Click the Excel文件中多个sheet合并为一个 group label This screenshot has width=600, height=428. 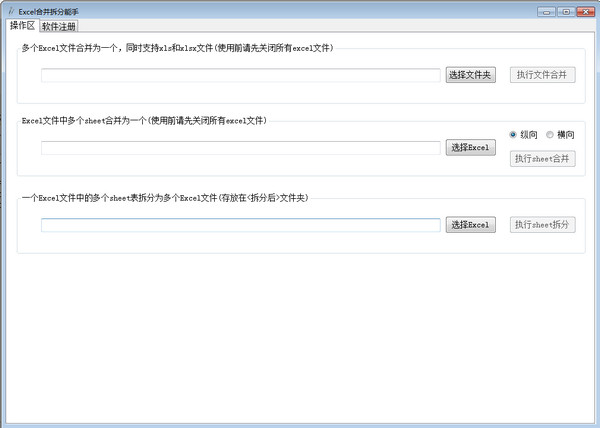[x=144, y=121]
